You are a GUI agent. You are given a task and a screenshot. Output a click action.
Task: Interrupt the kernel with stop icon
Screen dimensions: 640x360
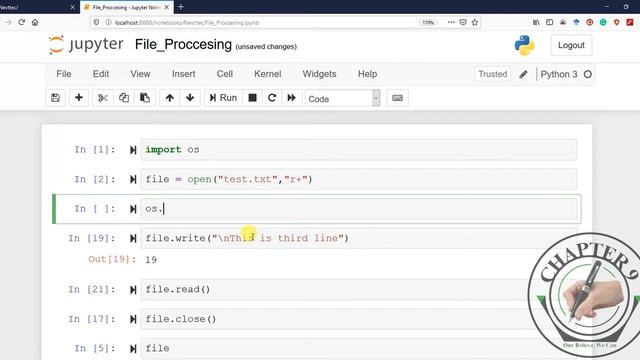[252, 98]
